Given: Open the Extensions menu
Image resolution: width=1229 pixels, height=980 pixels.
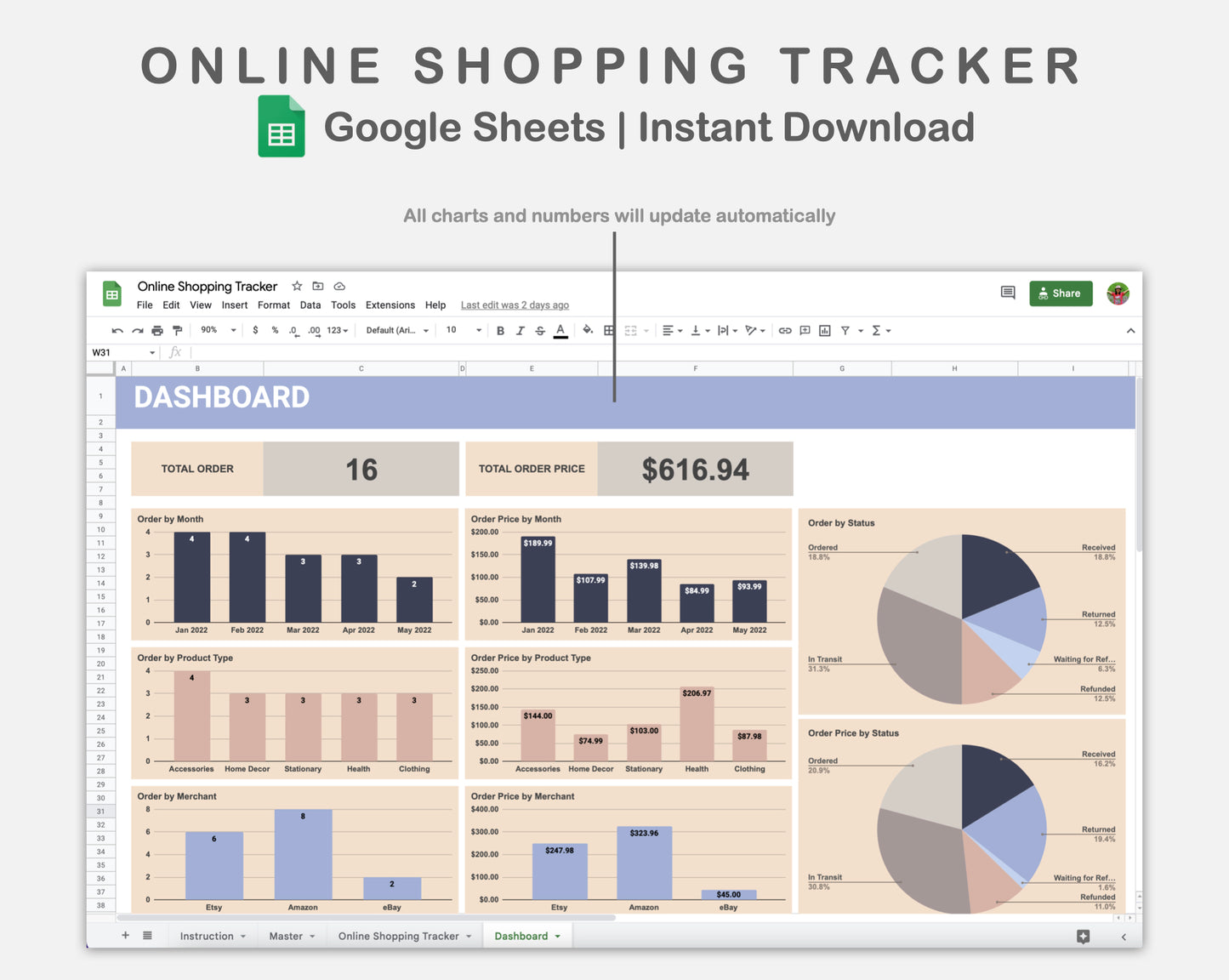Looking at the screenshot, I should [x=390, y=305].
